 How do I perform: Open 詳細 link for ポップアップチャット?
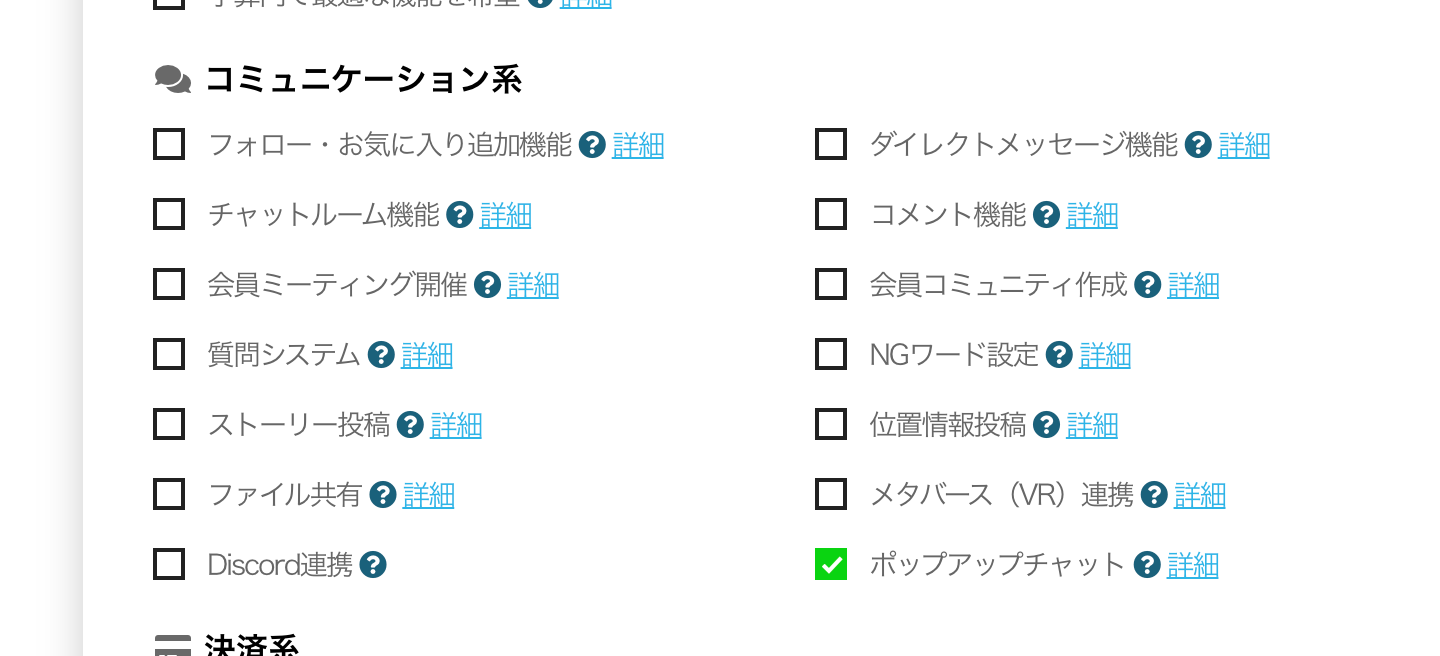tap(1193, 565)
